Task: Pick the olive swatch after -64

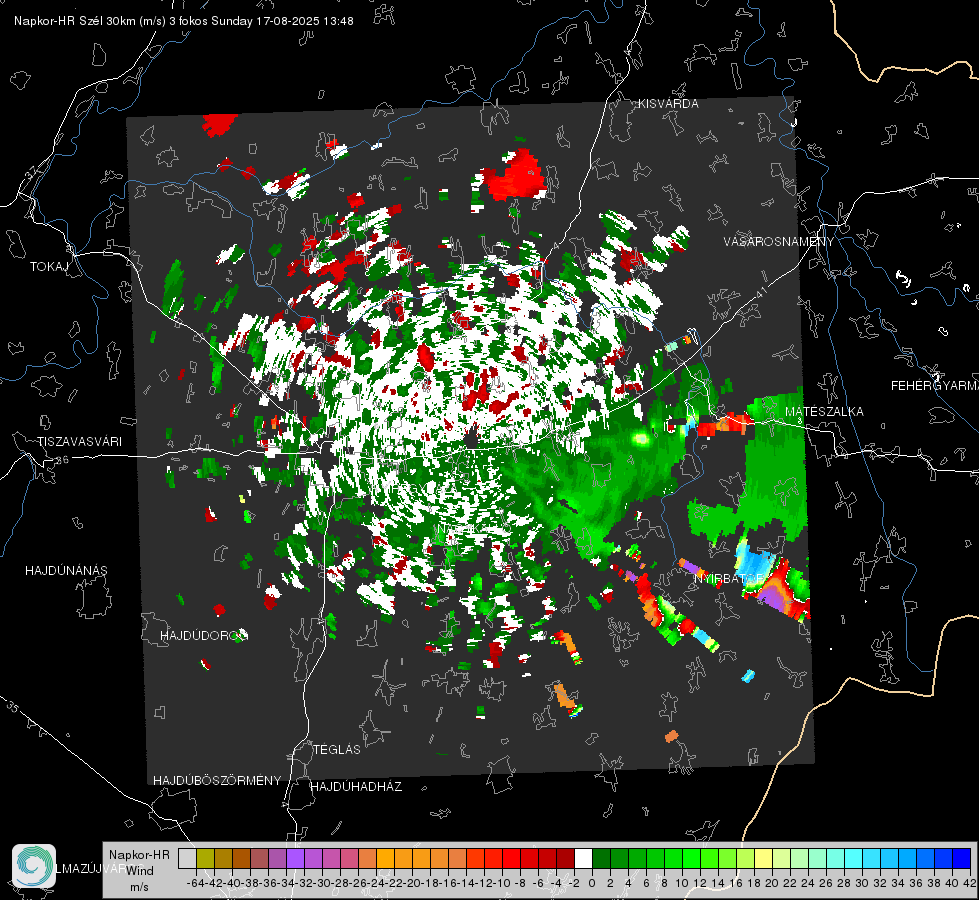Action: [x=205, y=858]
